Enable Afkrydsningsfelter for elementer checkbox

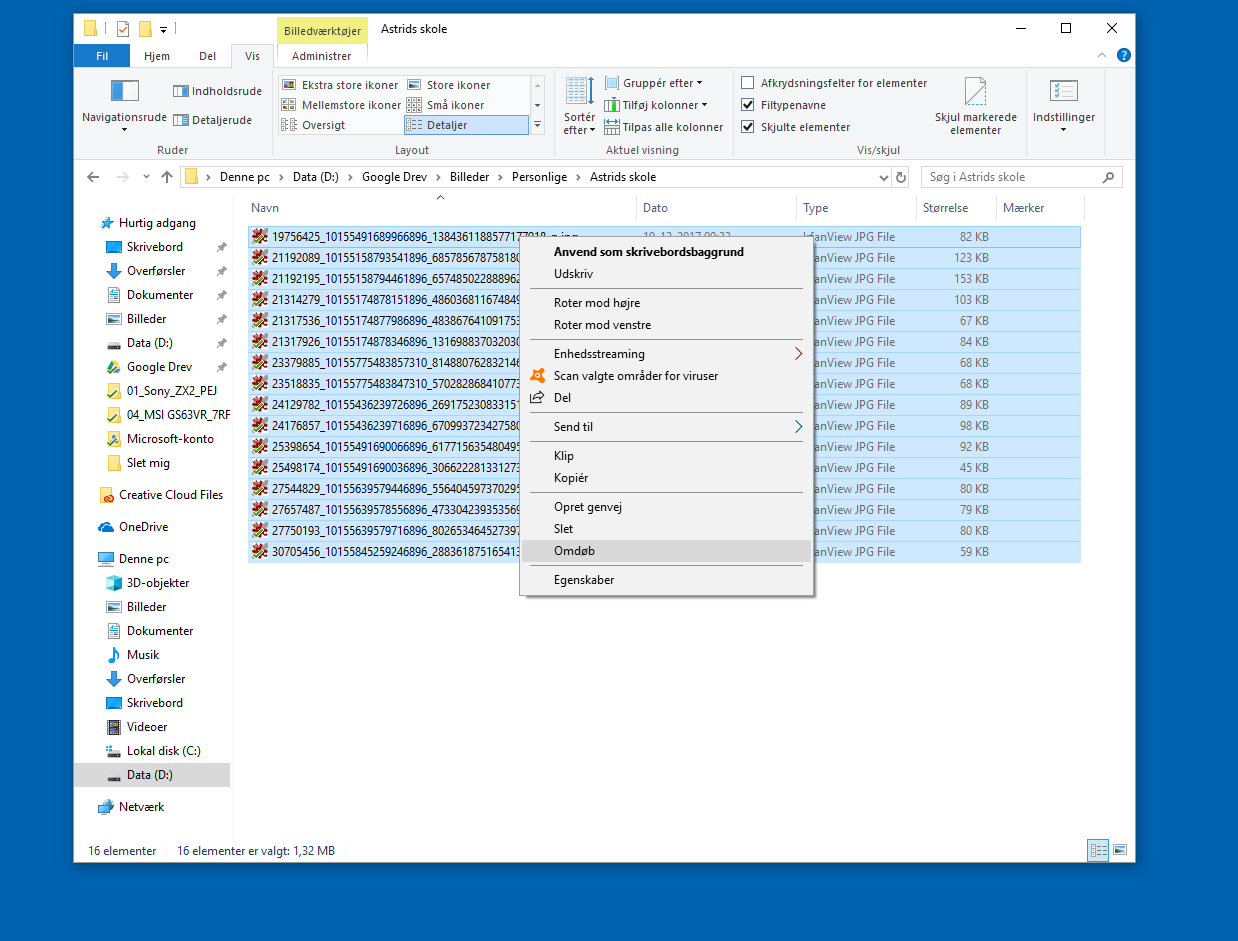pos(748,83)
